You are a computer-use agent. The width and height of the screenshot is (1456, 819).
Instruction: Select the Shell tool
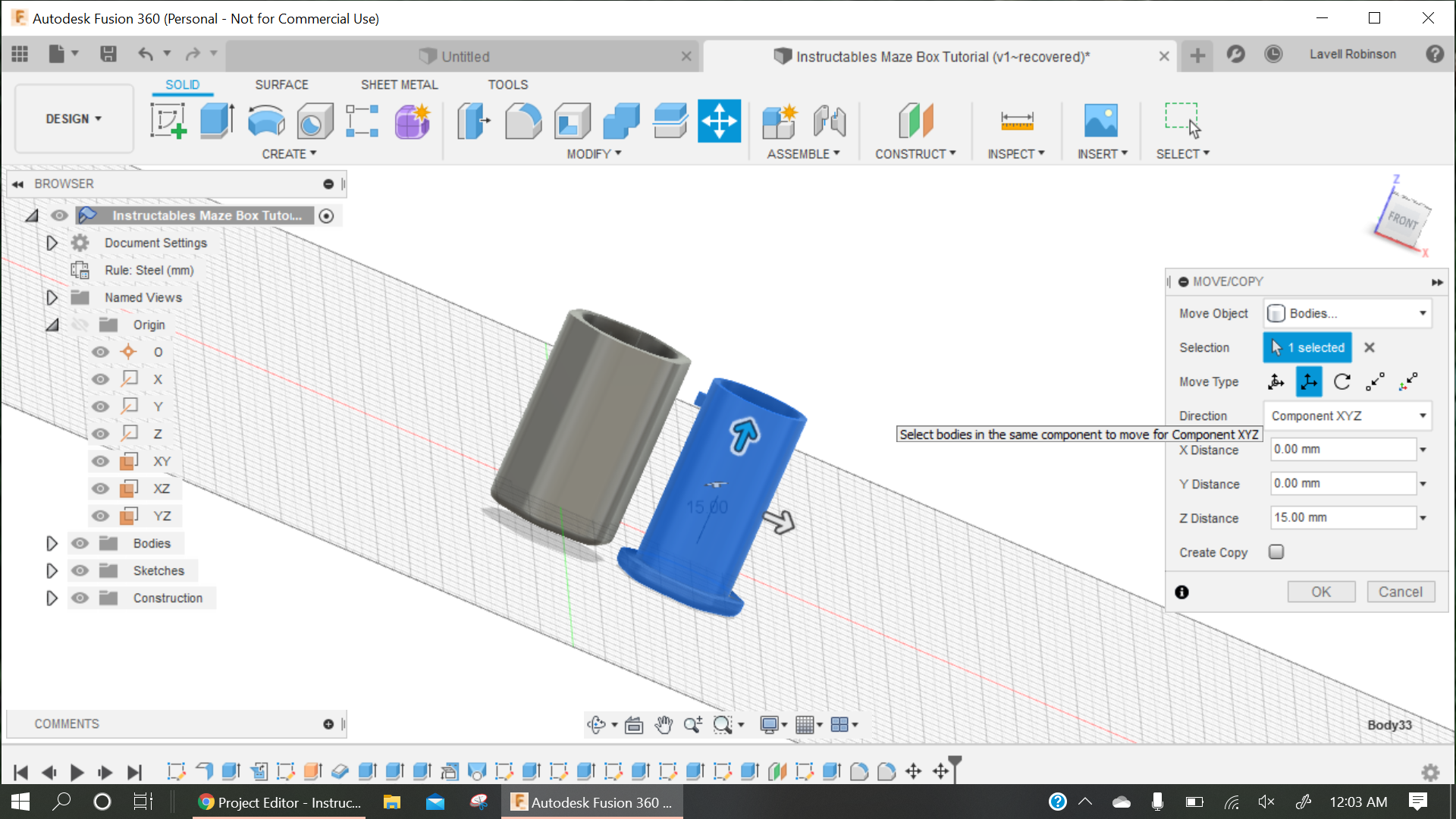click(x=573, y=121)
